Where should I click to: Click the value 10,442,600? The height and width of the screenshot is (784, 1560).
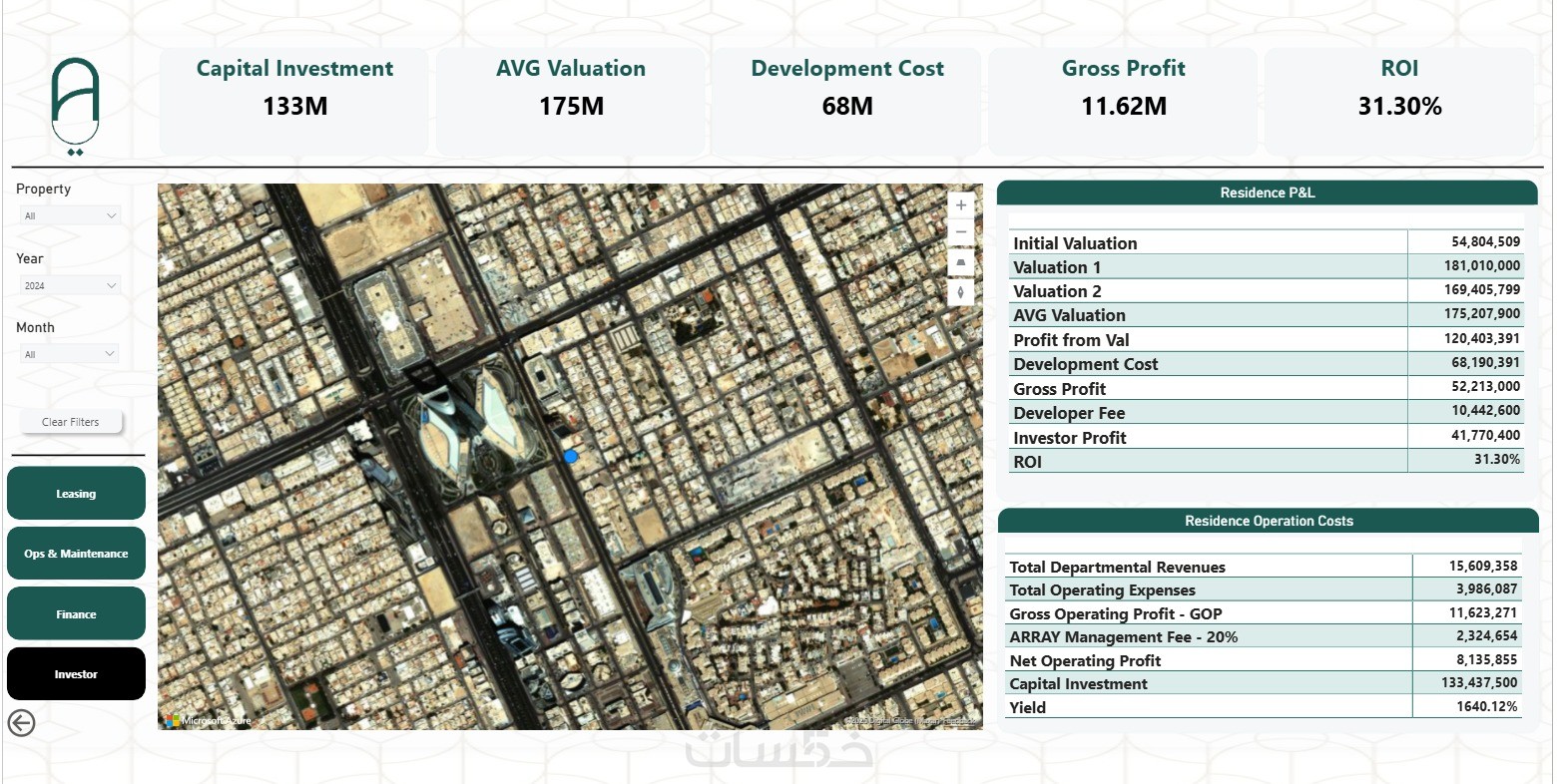coord(1485,411)
